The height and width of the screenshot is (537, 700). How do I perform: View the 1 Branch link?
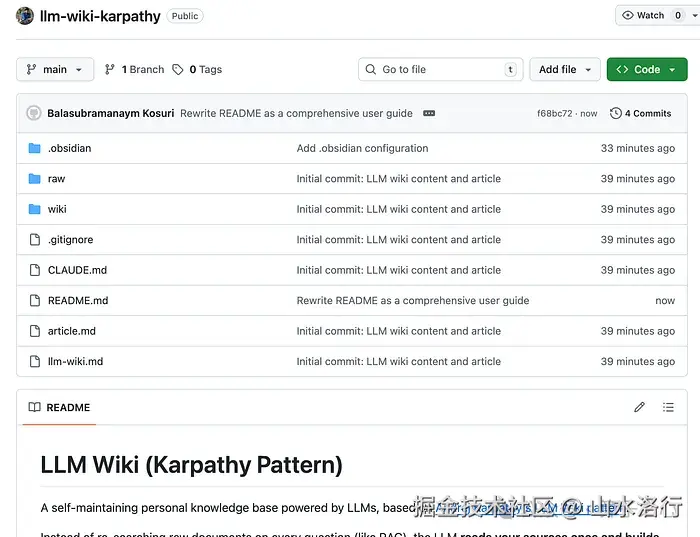coord(134,69)
